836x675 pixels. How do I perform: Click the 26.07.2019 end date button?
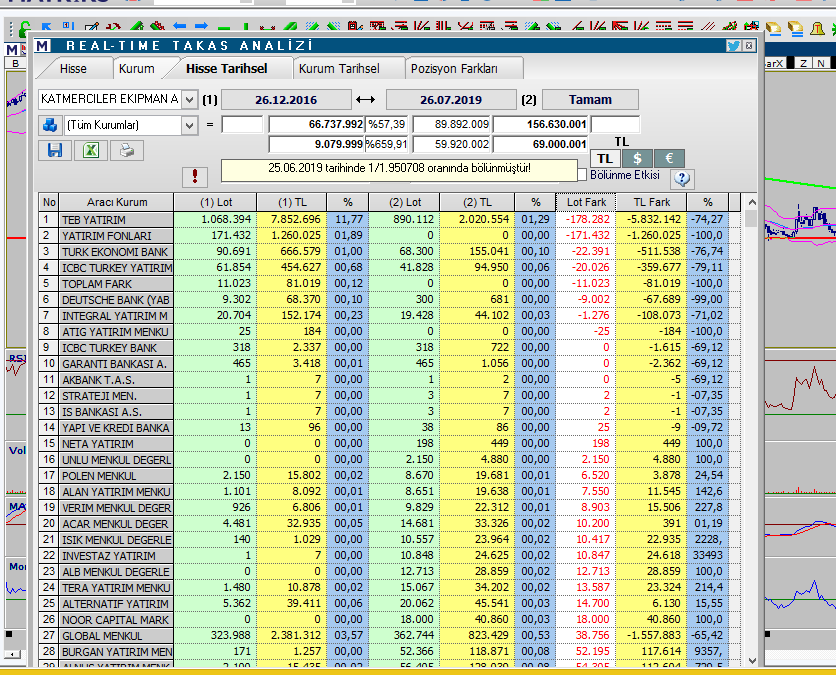coord(451,100)
